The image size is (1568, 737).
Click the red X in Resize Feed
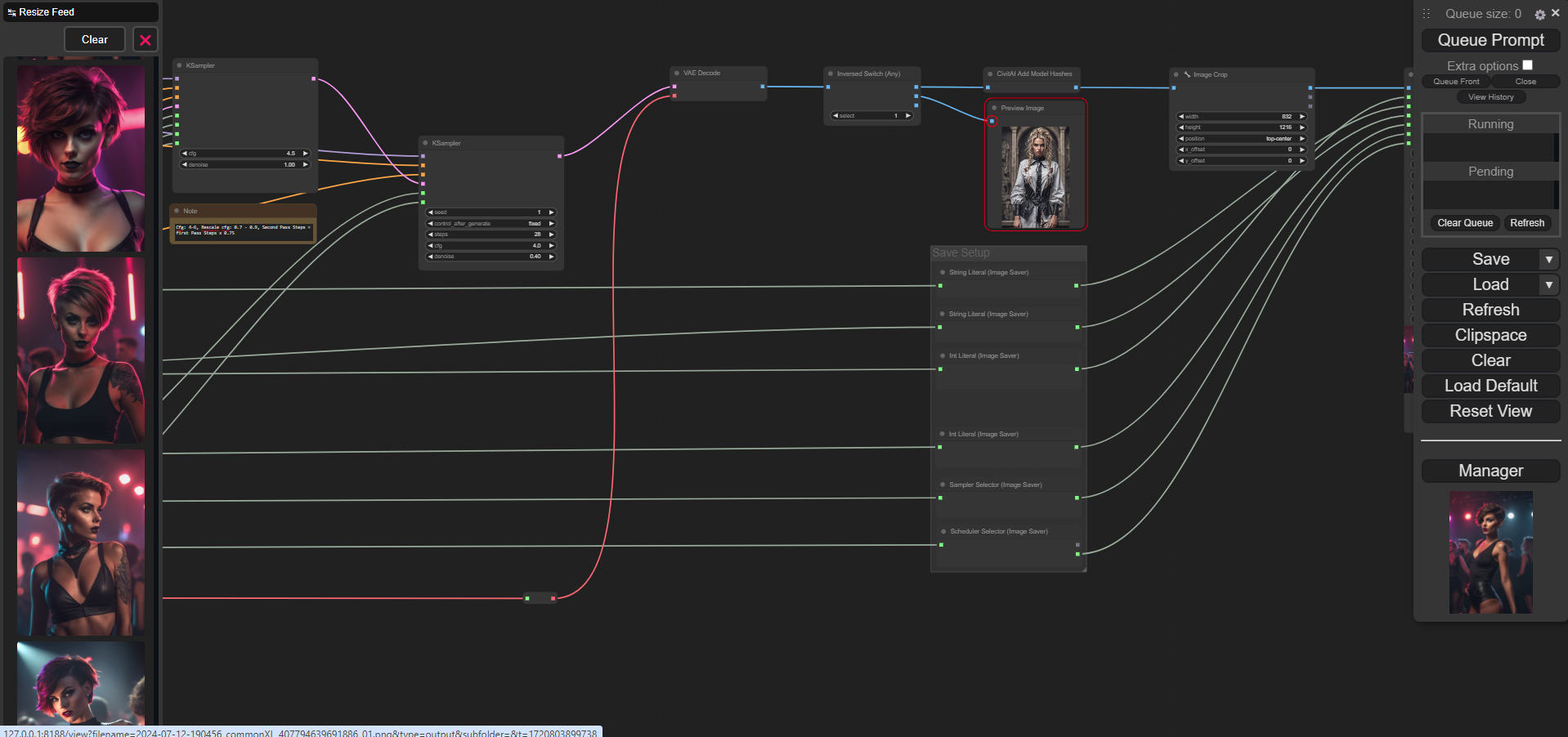(146, 40)
